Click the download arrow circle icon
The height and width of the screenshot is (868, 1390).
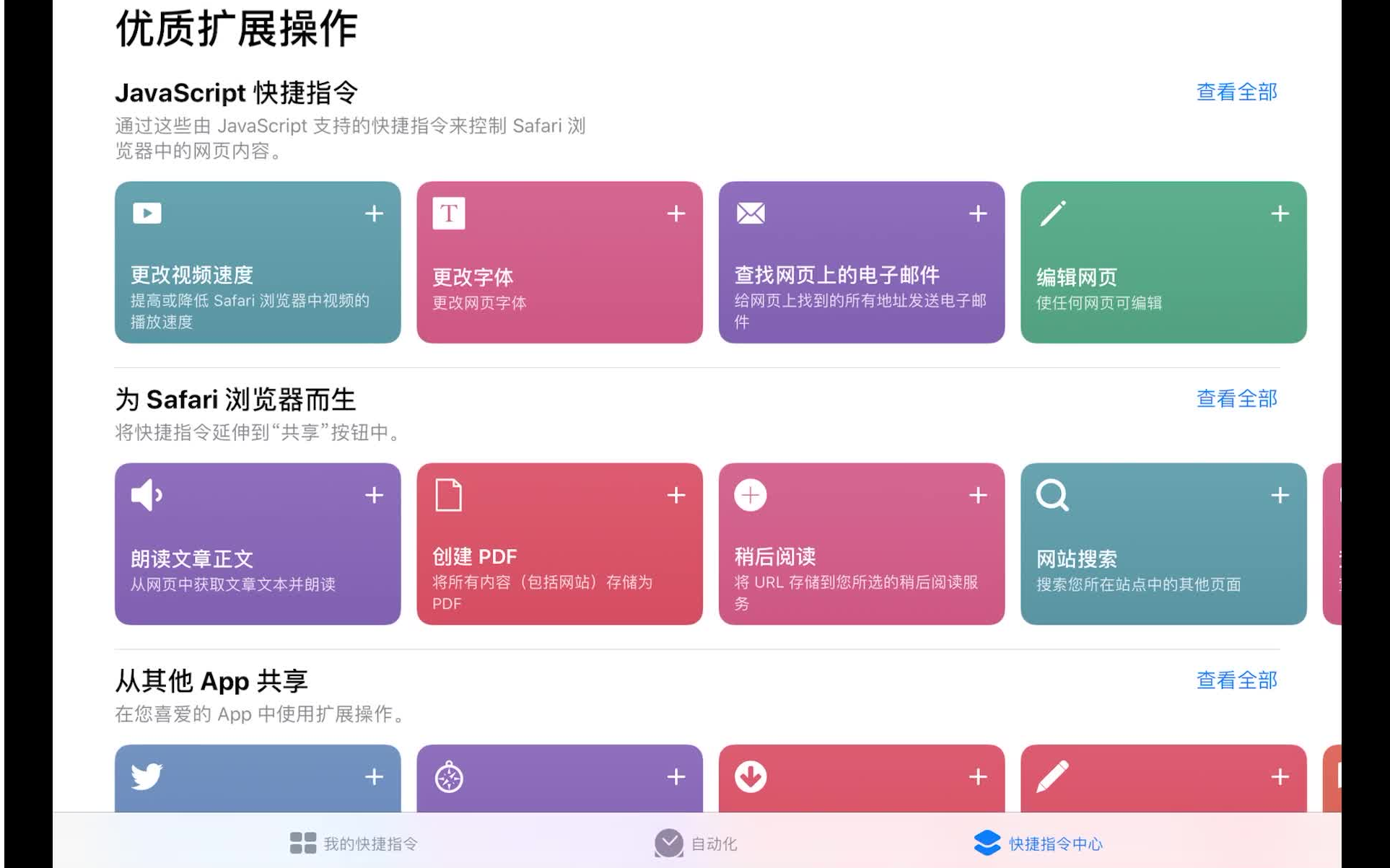coord(751,776)
